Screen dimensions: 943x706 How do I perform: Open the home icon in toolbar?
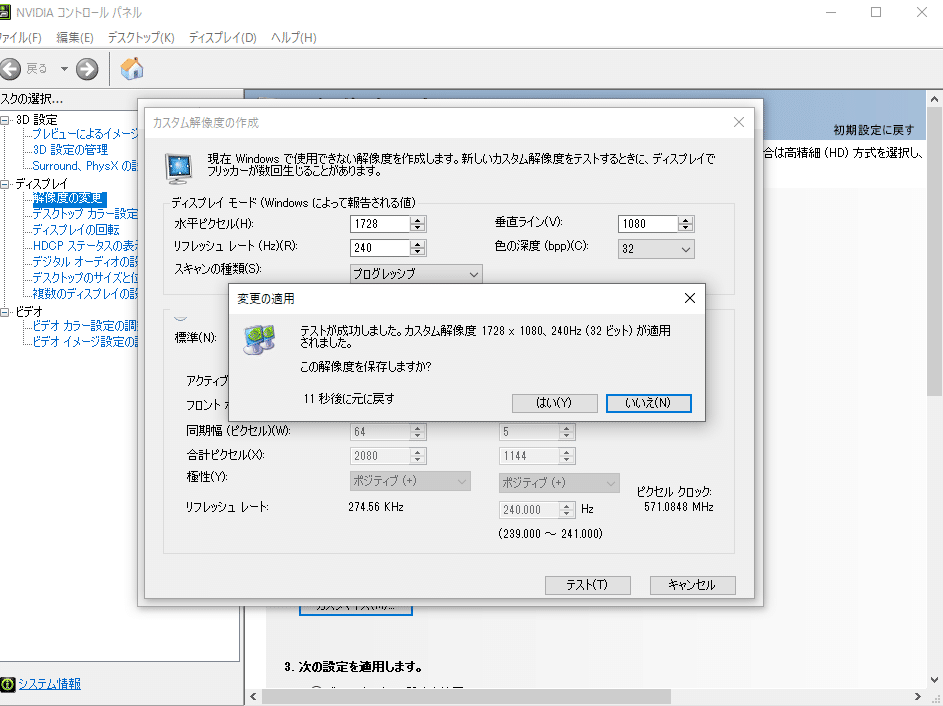tap(132, 69)
